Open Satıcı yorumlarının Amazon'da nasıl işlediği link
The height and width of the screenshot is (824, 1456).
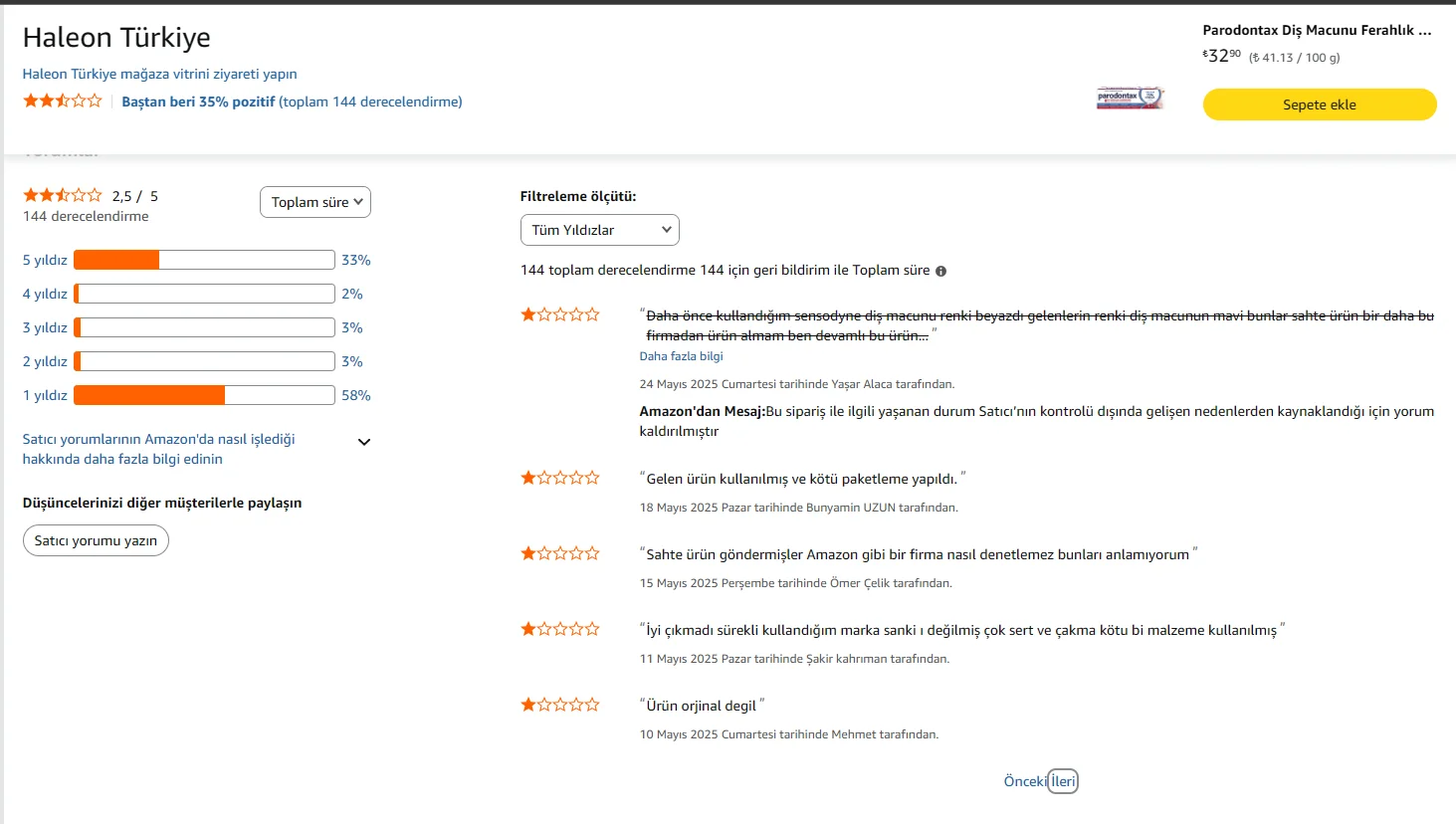(159, 449)
